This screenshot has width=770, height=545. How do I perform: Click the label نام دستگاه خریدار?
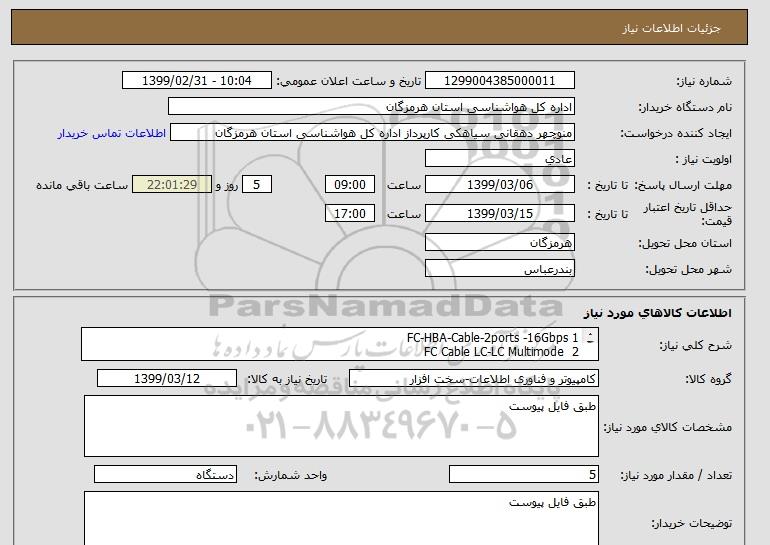[x=685, y=107]
